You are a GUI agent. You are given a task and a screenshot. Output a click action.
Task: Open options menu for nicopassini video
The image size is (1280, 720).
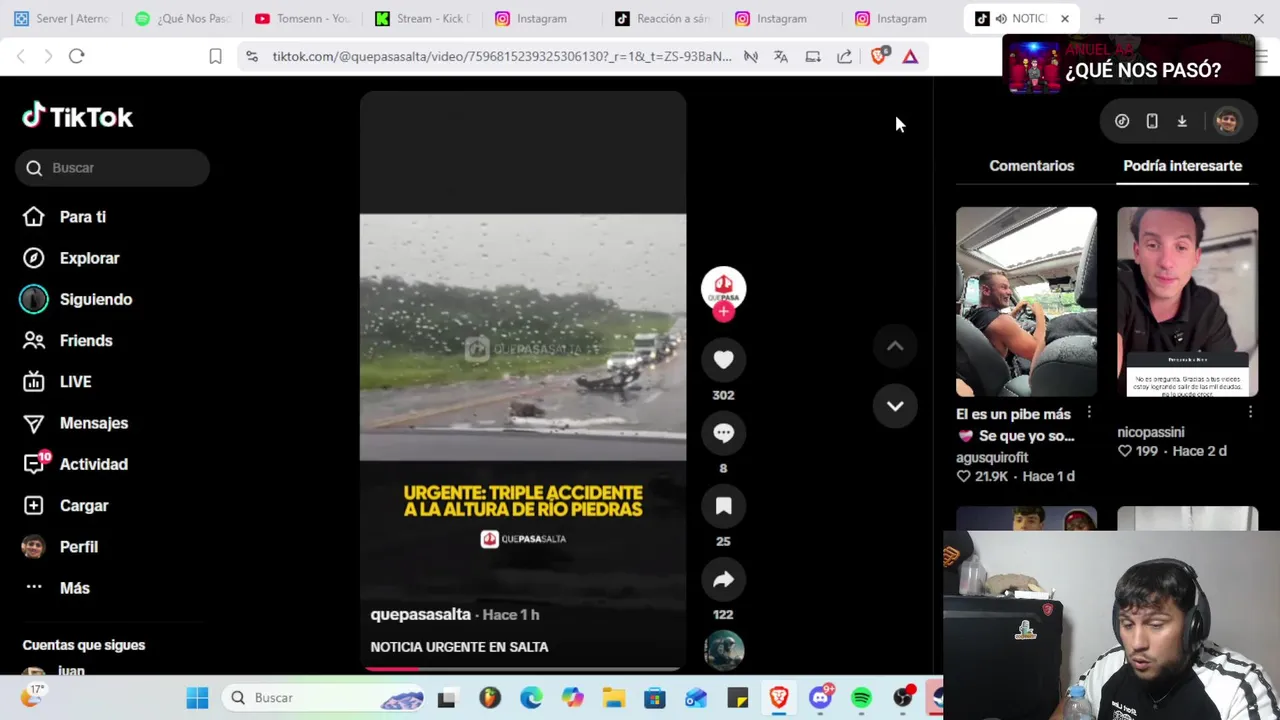(1250, 412)
